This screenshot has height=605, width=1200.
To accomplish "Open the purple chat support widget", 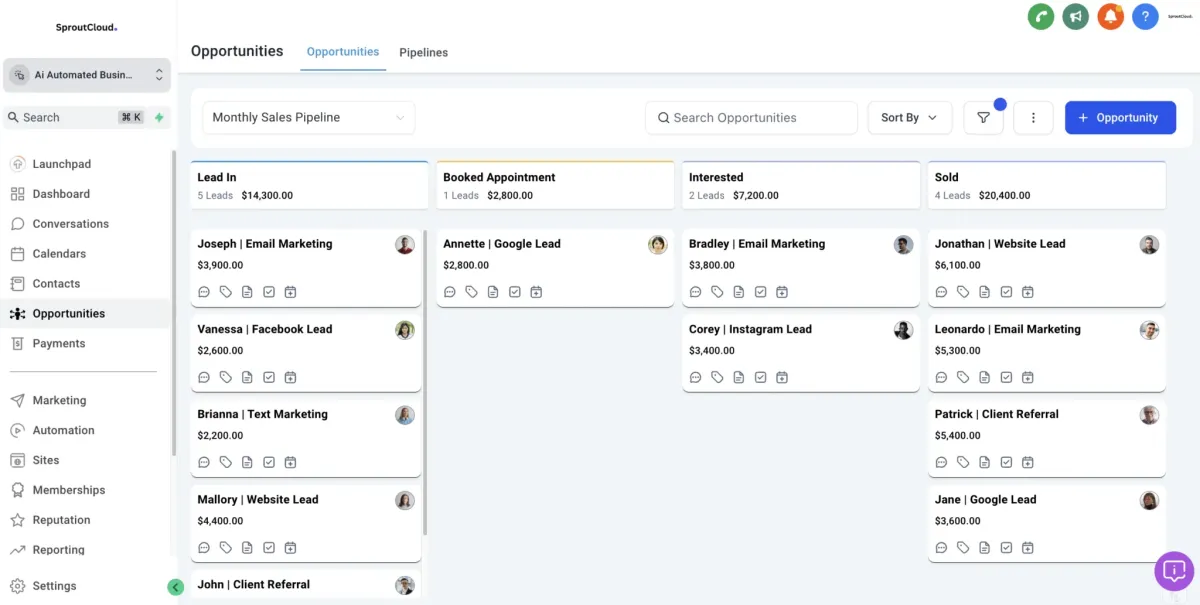I will pos(1174,571).
